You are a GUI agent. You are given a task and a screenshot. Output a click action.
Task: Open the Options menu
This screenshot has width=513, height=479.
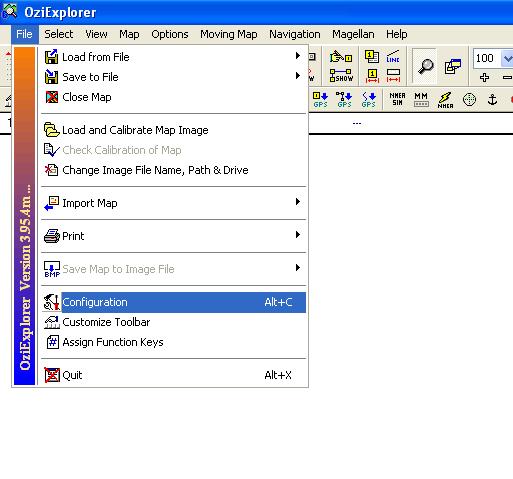170,34
